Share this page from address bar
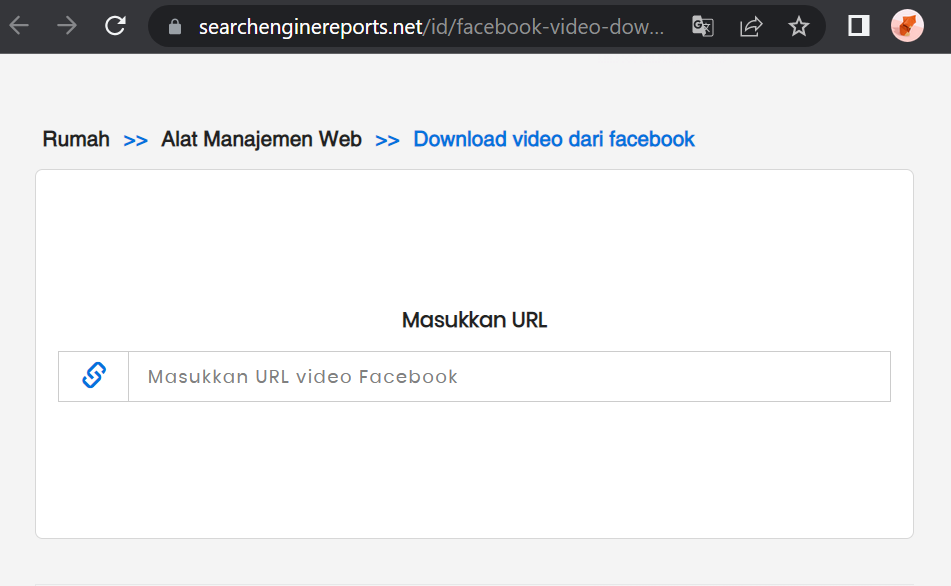The width and height of the screenshot is (951, 586). 751,27
